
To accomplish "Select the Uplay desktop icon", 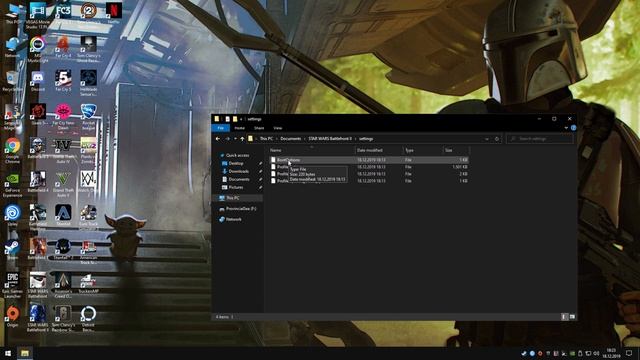I will click(12, 215).
